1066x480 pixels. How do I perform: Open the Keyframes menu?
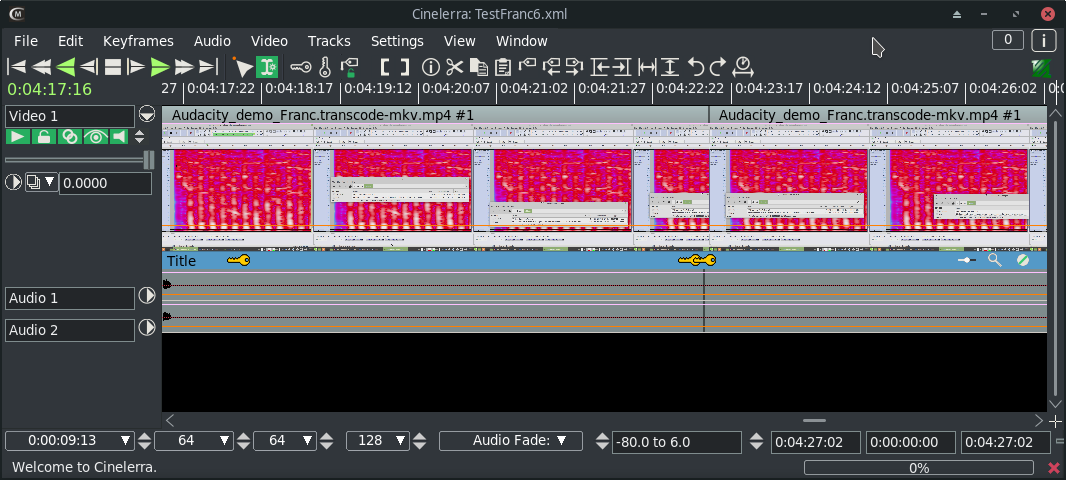click(138, 41)
